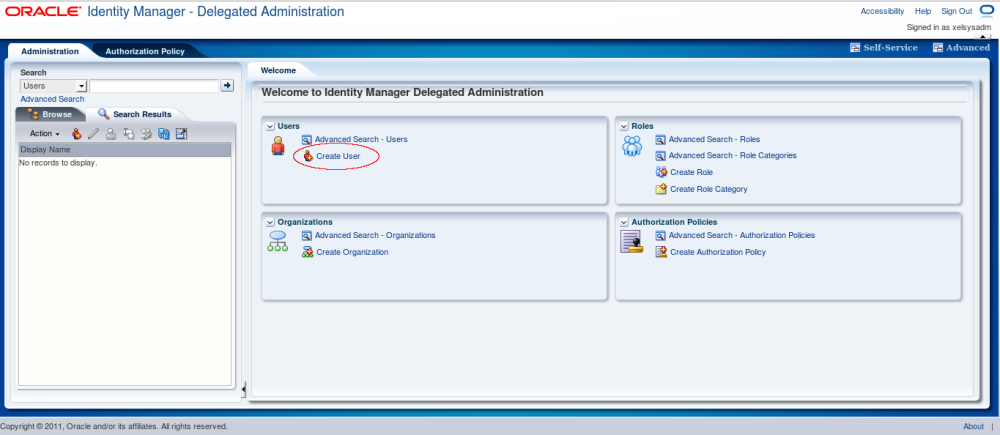1000x435 pixels.
Task: Click the blue refresh icon in the toolbar
Action: coord(163,134)
